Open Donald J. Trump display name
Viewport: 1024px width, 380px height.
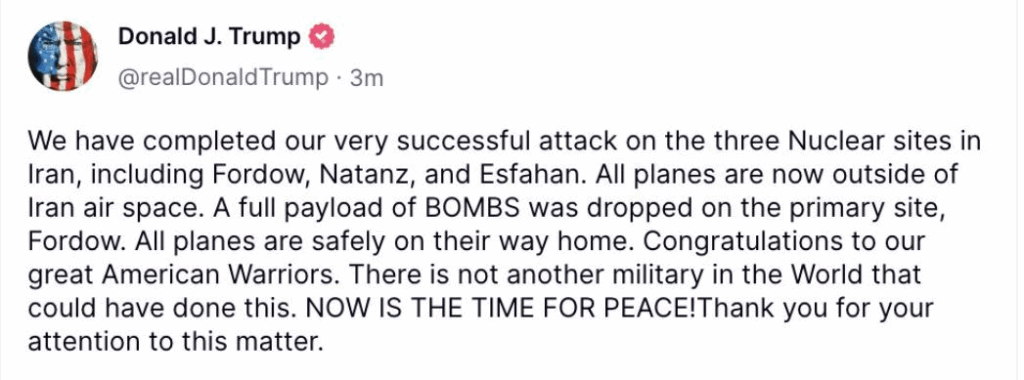(209, 37)
